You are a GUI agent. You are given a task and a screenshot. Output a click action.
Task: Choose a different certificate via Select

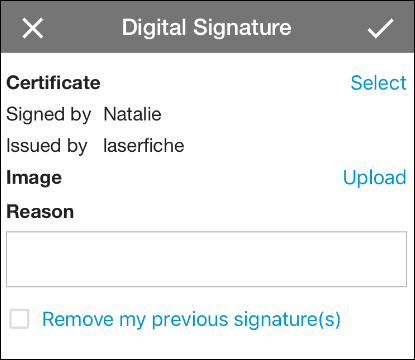378,83
